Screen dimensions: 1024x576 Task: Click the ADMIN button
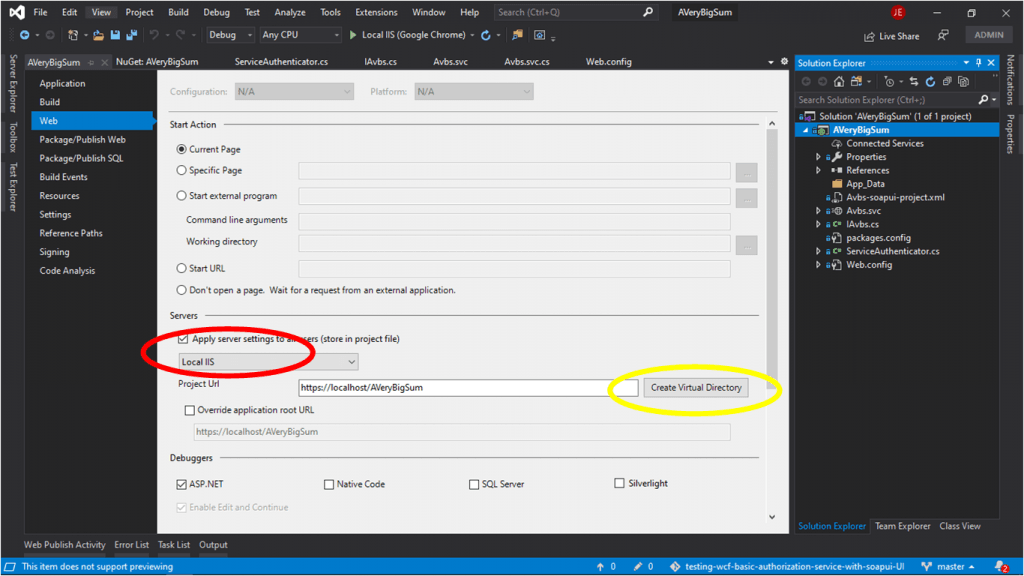pyautogui.click(x=989, y=35)
